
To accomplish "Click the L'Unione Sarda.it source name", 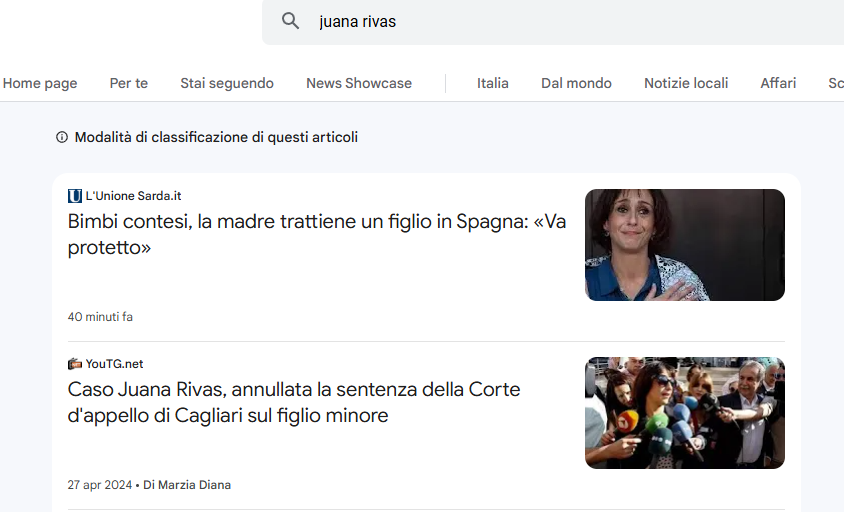I will point(133,196).
